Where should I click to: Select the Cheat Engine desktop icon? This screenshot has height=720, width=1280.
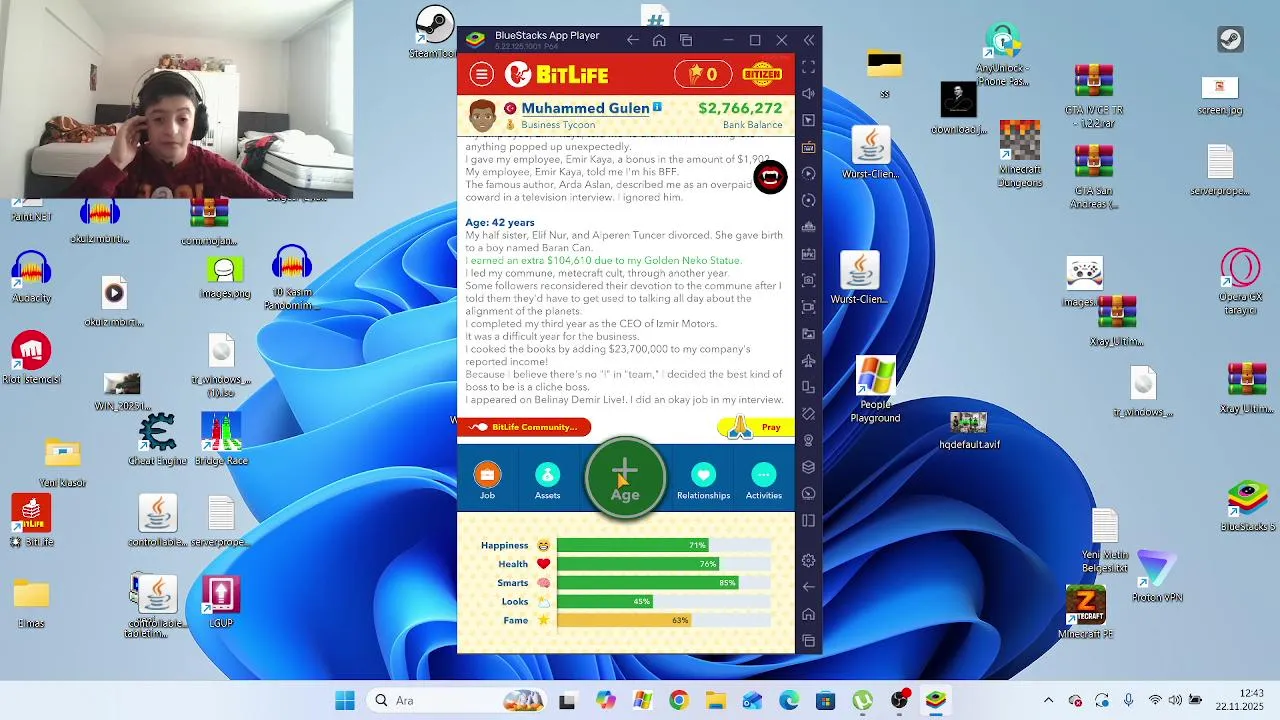point(157,440)
